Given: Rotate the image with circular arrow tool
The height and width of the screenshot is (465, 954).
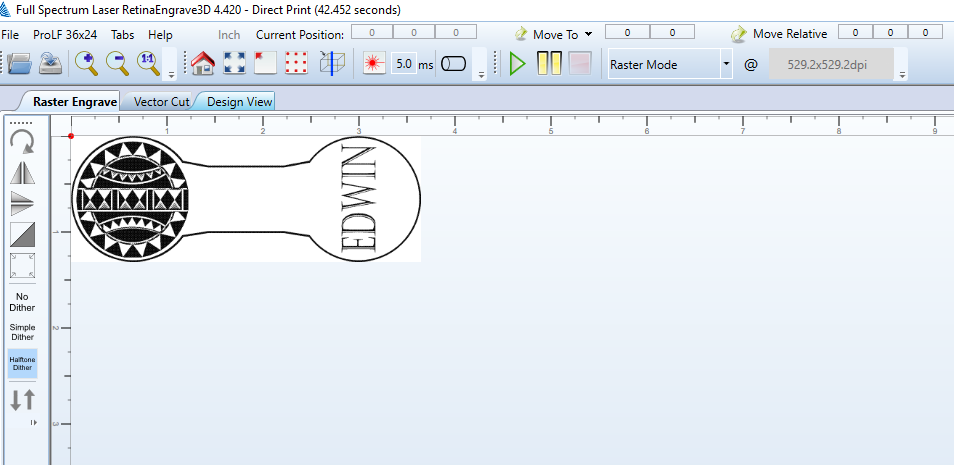Looking at the screenshot, I should [23, 142].
